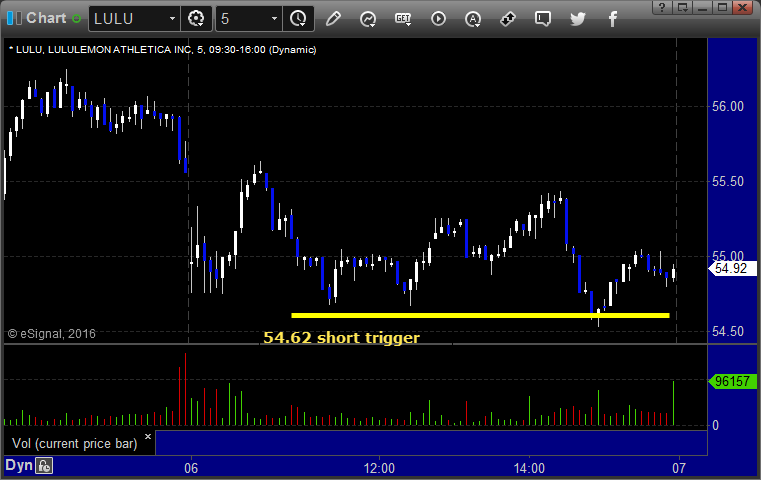Open the alerts 'A' icon menu

(x=473, y=19)
